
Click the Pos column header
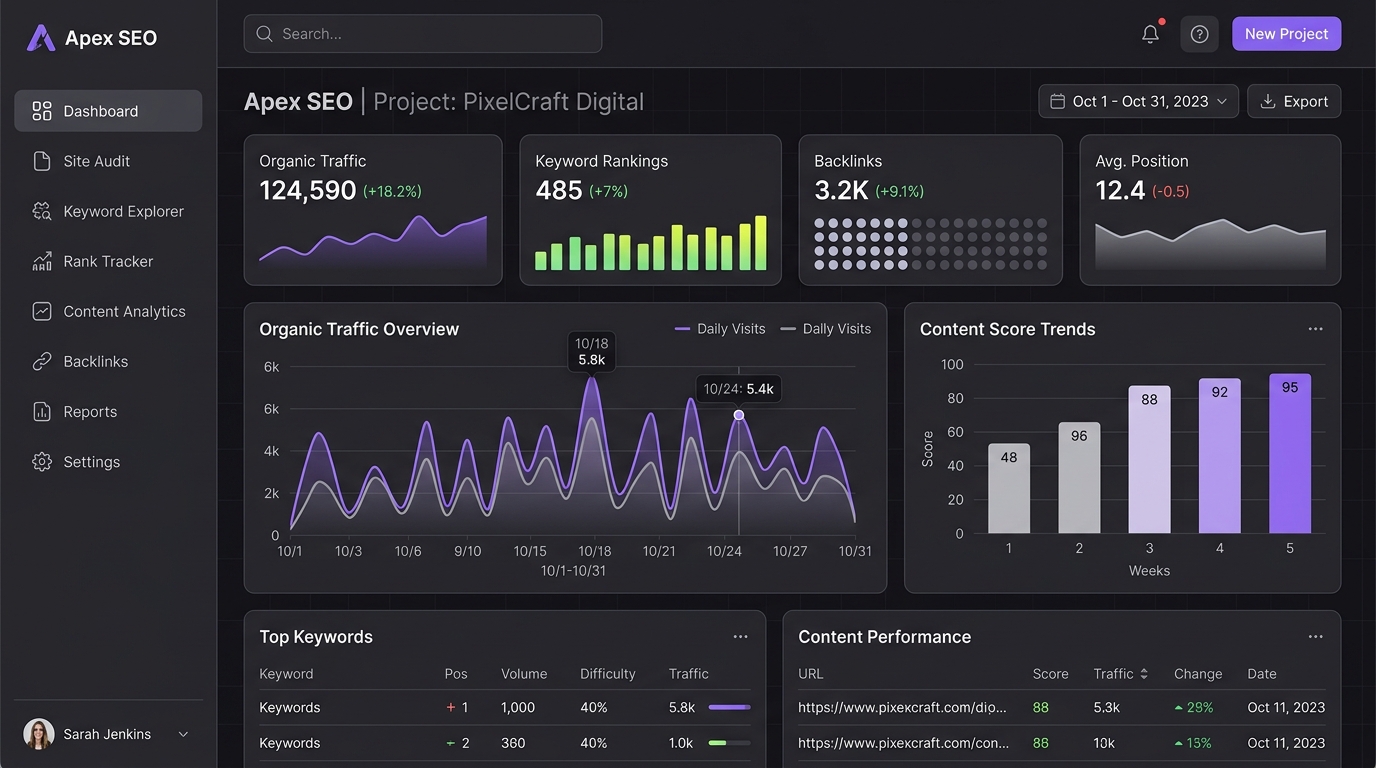click(456, 674)
